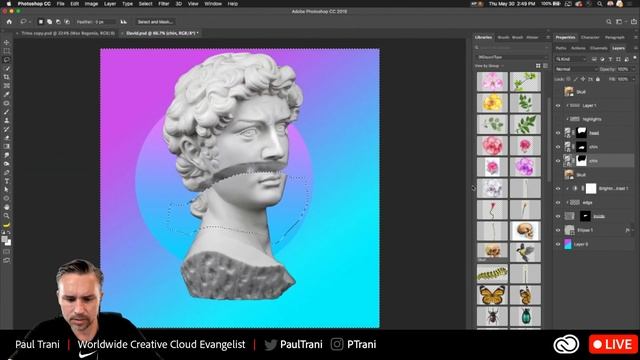The image size is (640, 360).
Task: Hide the head layer
Action: [558, 133]
